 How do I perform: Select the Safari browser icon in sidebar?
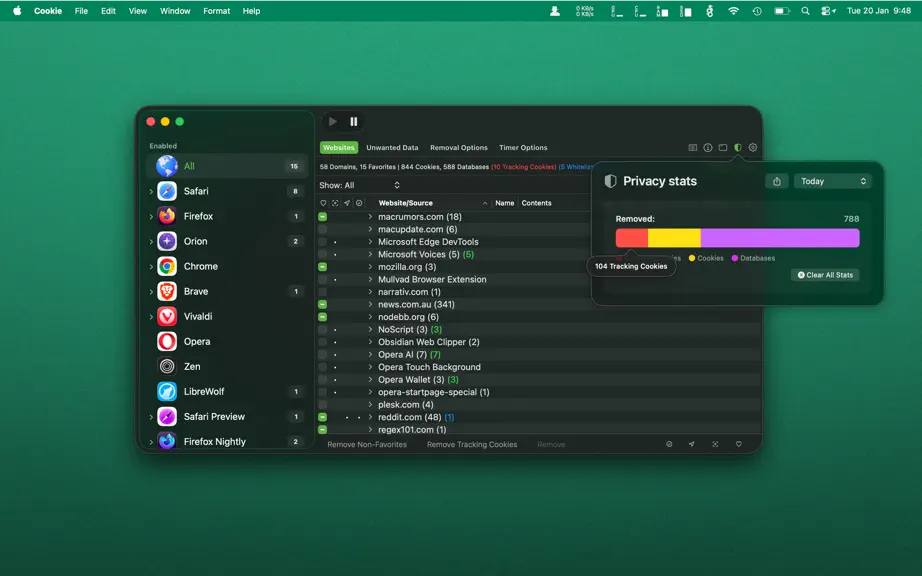click(x=167, y=191)
